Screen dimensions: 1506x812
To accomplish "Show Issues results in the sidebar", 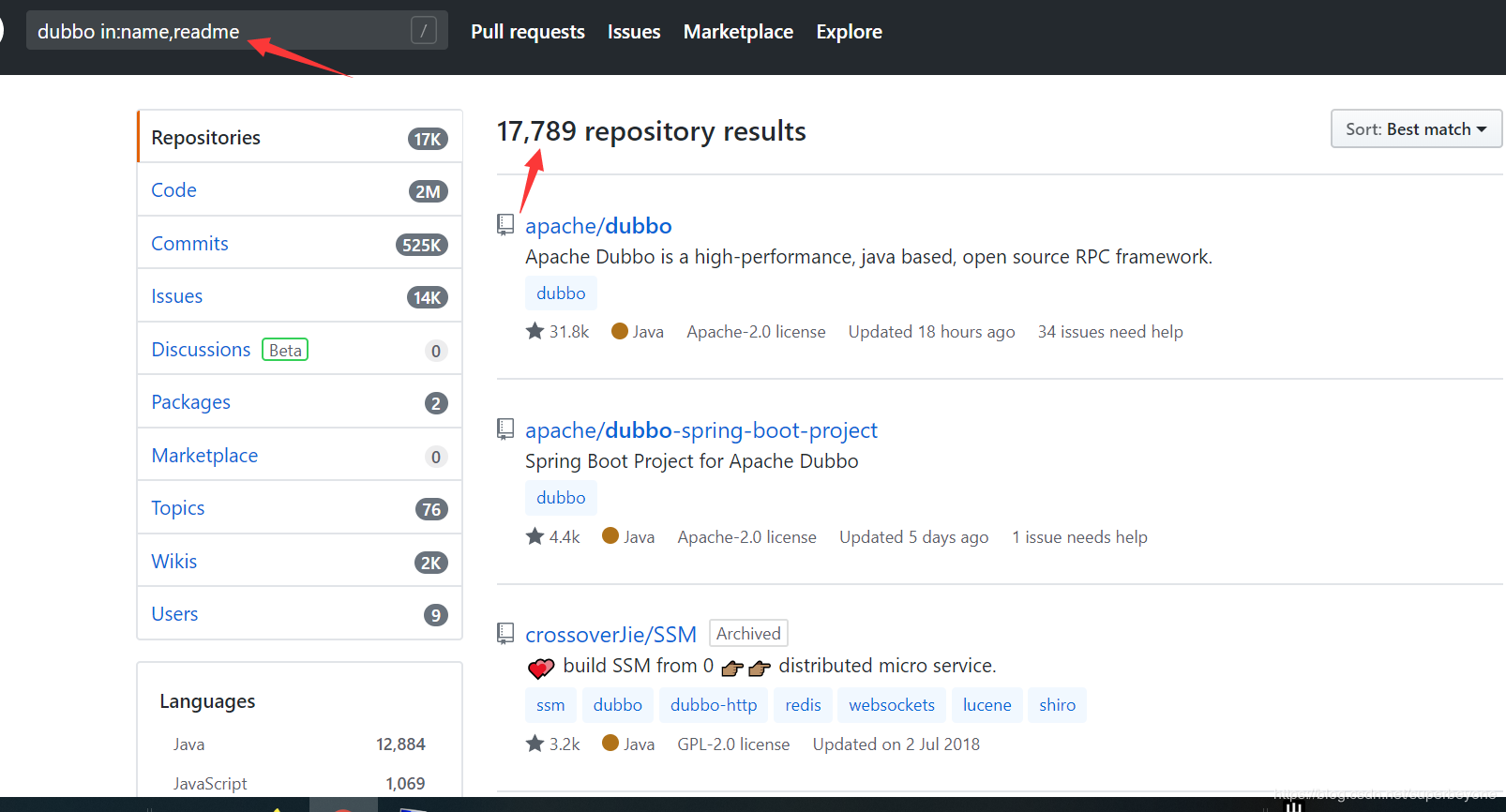I will click(x=300, y=296).
